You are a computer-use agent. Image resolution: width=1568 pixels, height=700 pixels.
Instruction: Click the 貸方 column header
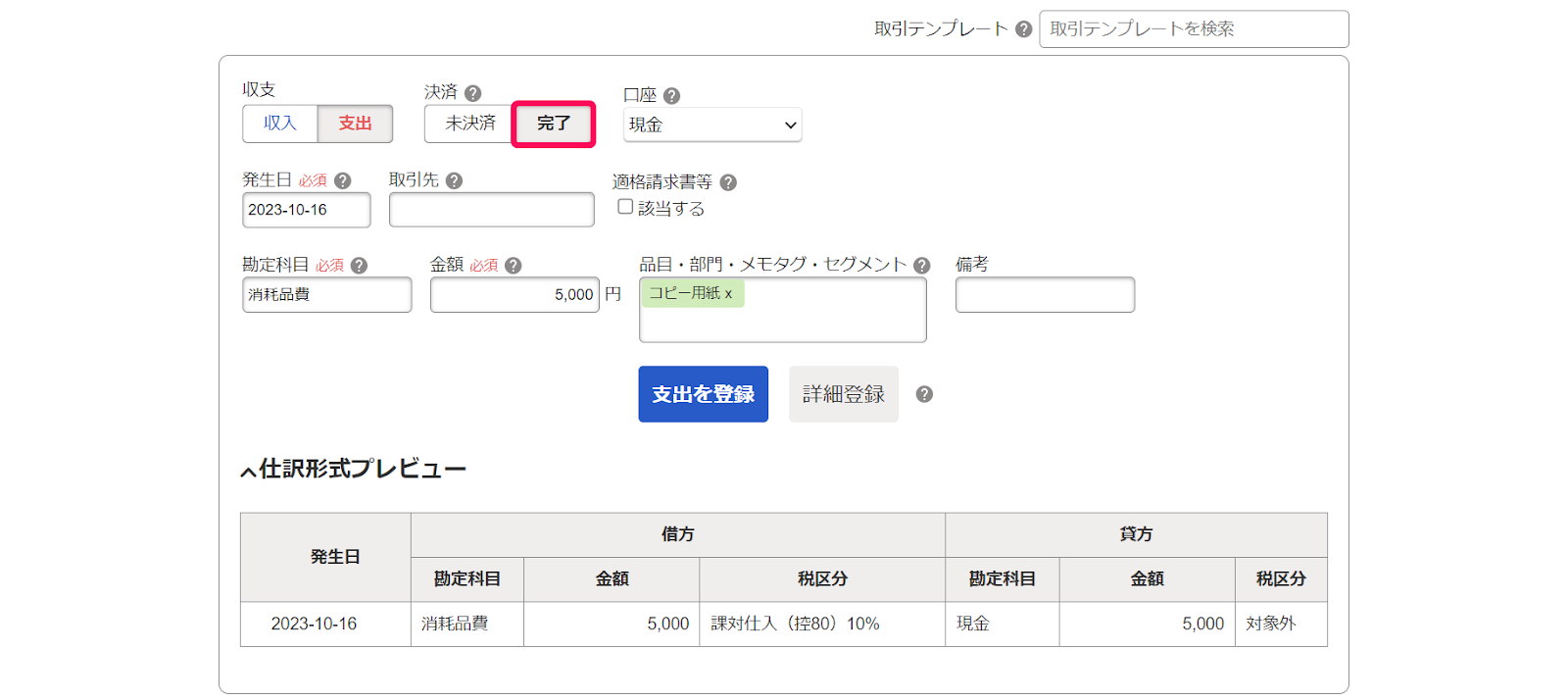pos(1137,534)
